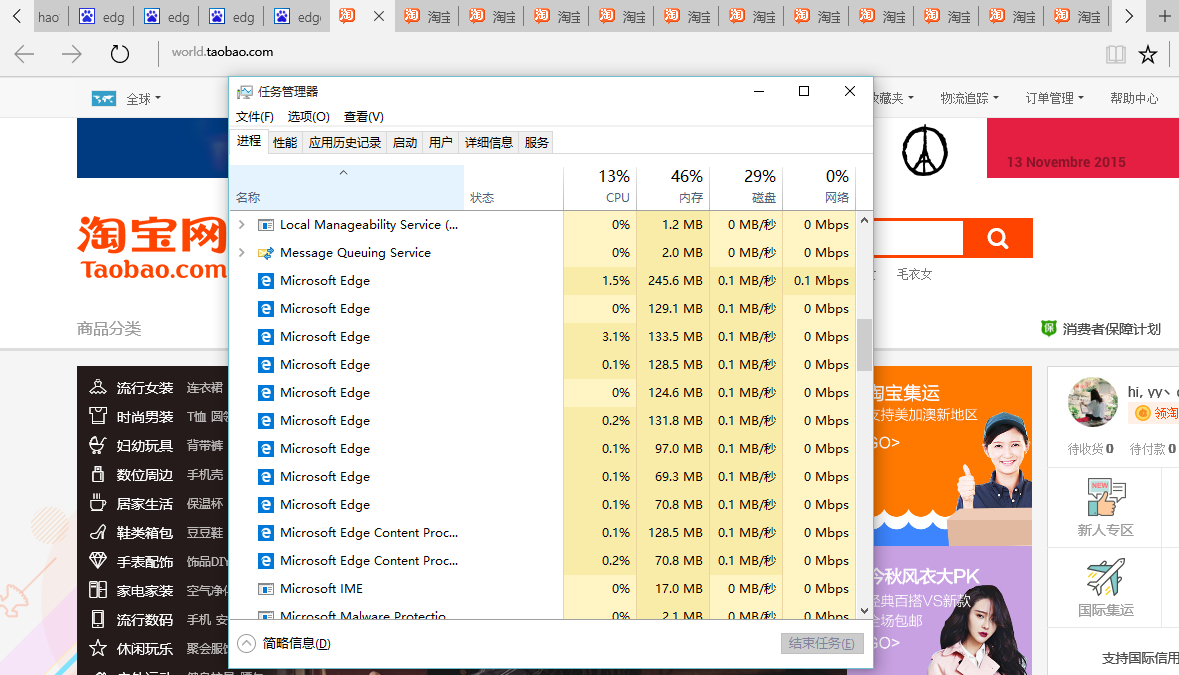This screenshot has height=675, width=1179.
Task: Click the 新人专区 icon
Action: point(1105,498)
